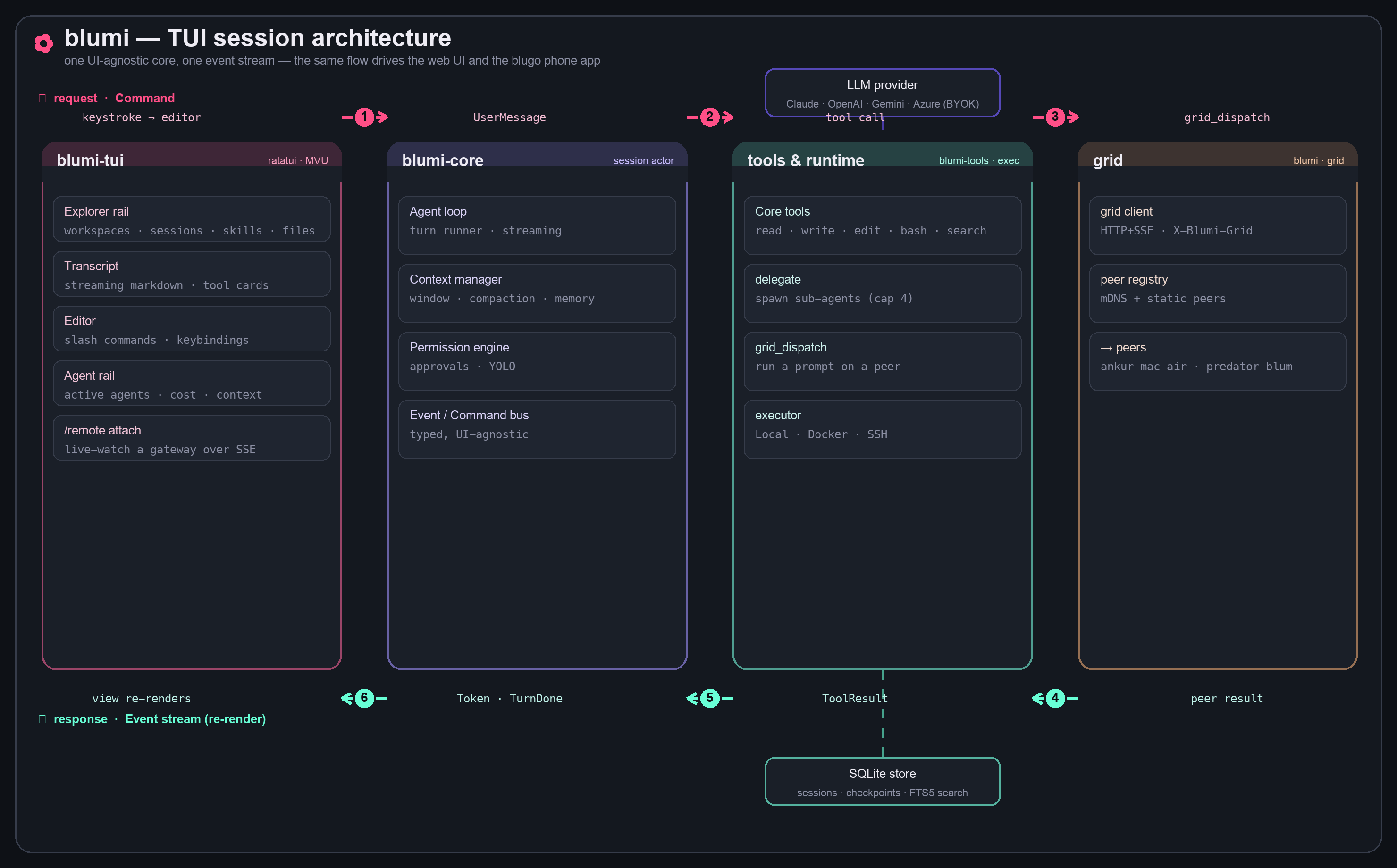The height and width of the screenshot is (868, 1397).
Task: Select the Agent rail card
Action: (x=192, y=384)
